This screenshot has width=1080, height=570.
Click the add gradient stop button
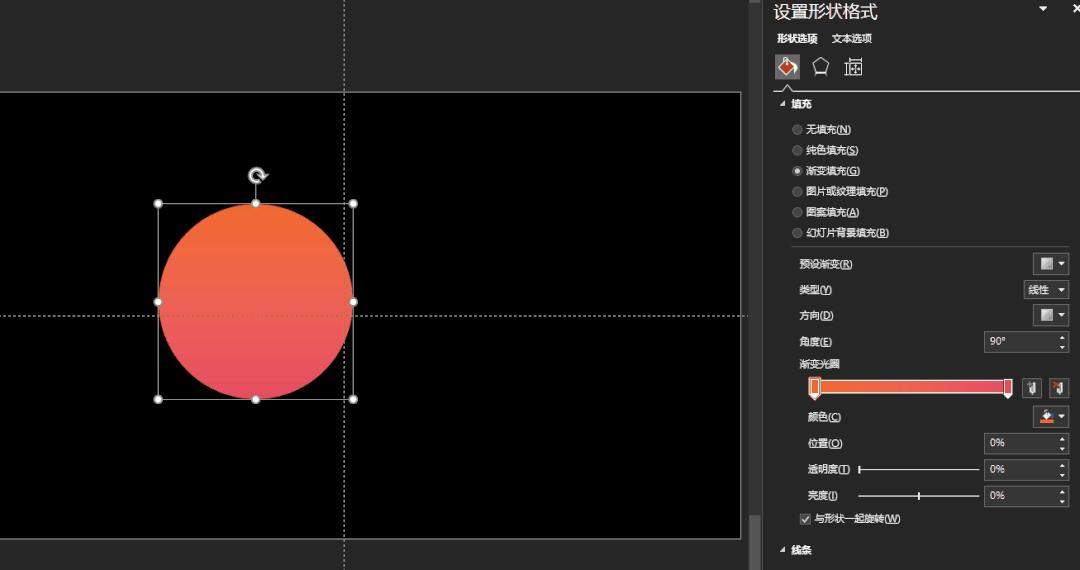(1032, 388)
